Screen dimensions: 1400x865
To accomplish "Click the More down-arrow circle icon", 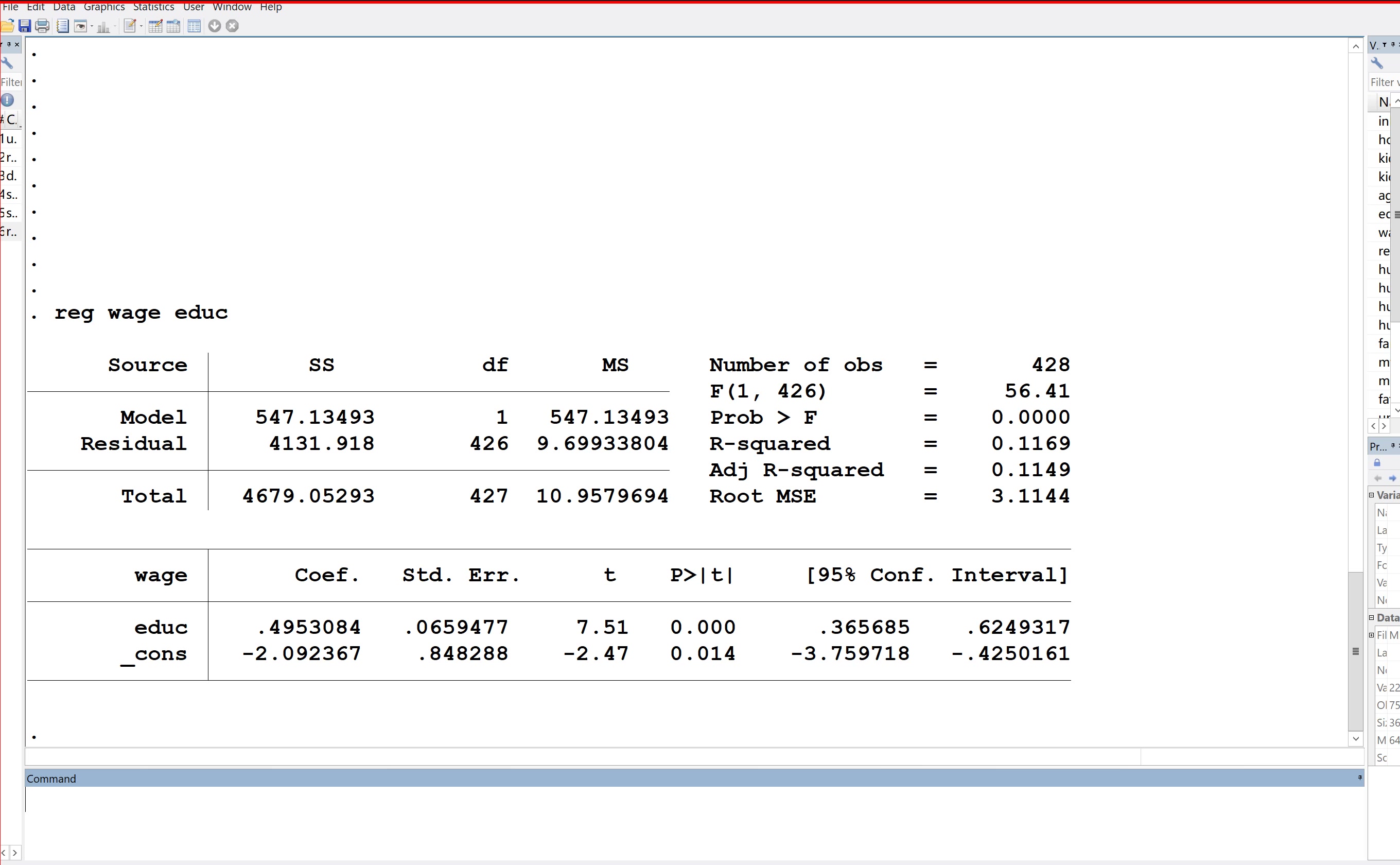I will coord(215,26).
